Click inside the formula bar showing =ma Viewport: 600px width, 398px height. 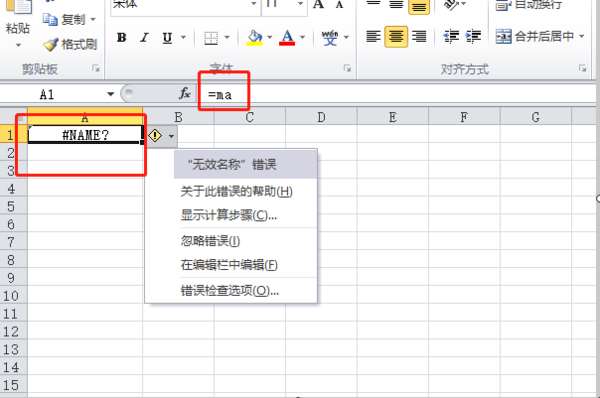tap(398, 94)
